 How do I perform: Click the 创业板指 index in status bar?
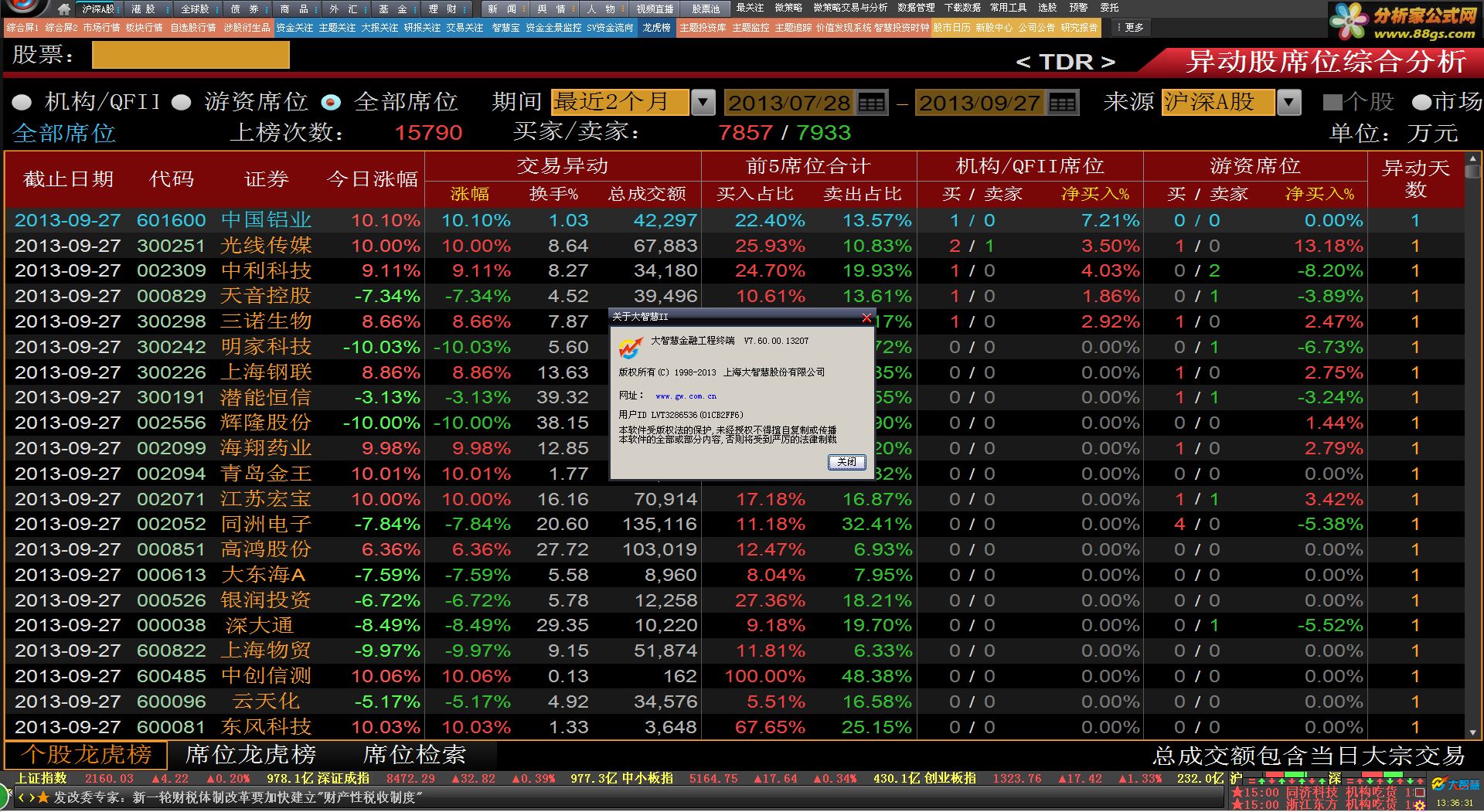(950, 779)
